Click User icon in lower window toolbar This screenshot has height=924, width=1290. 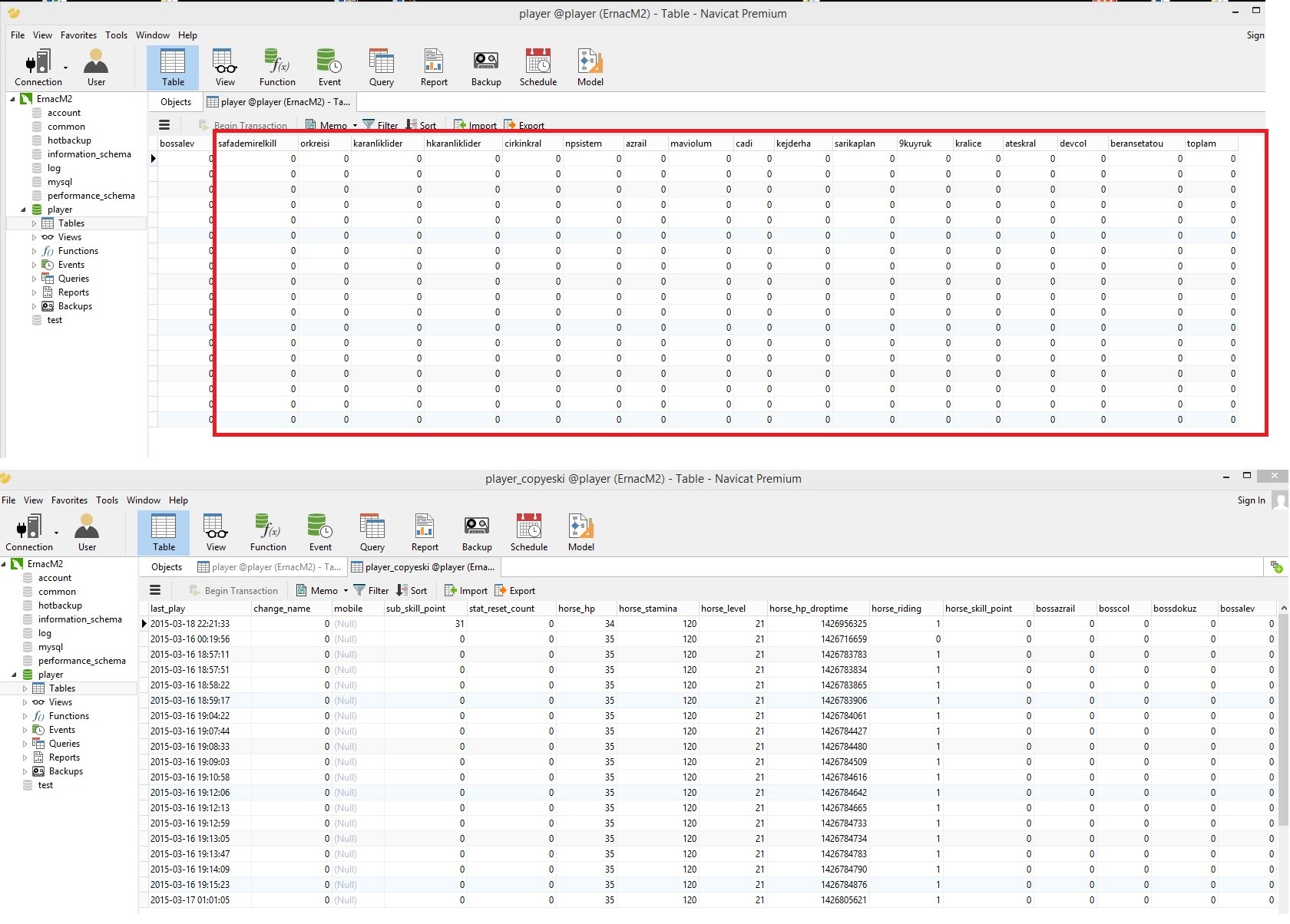point(87,533)
